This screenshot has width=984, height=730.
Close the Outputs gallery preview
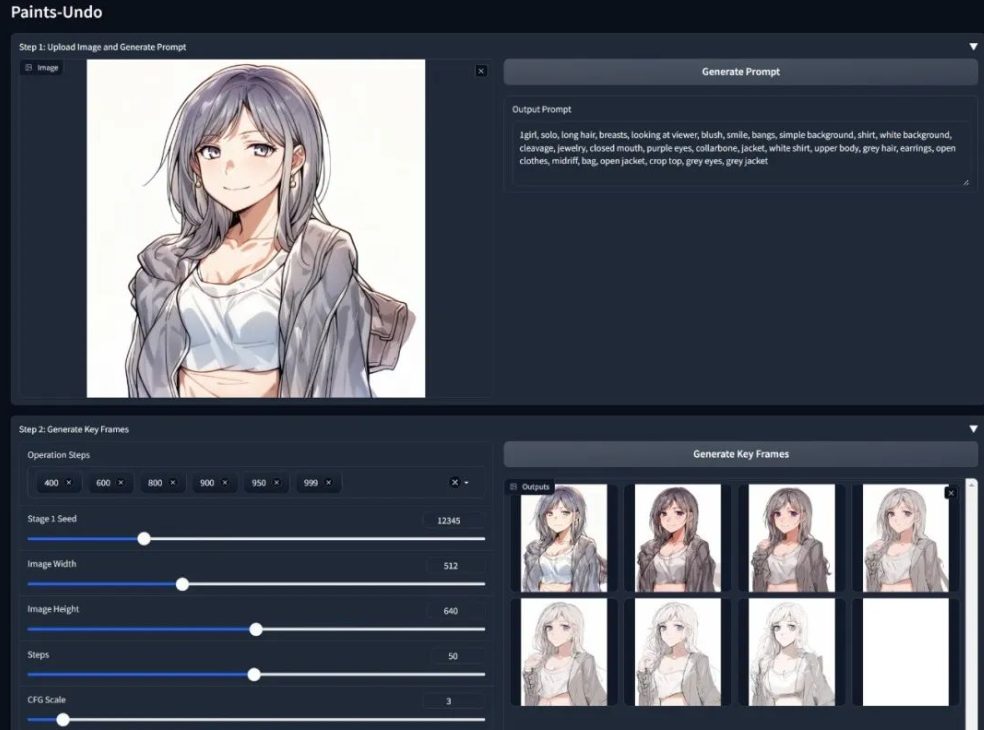(950, 493)
